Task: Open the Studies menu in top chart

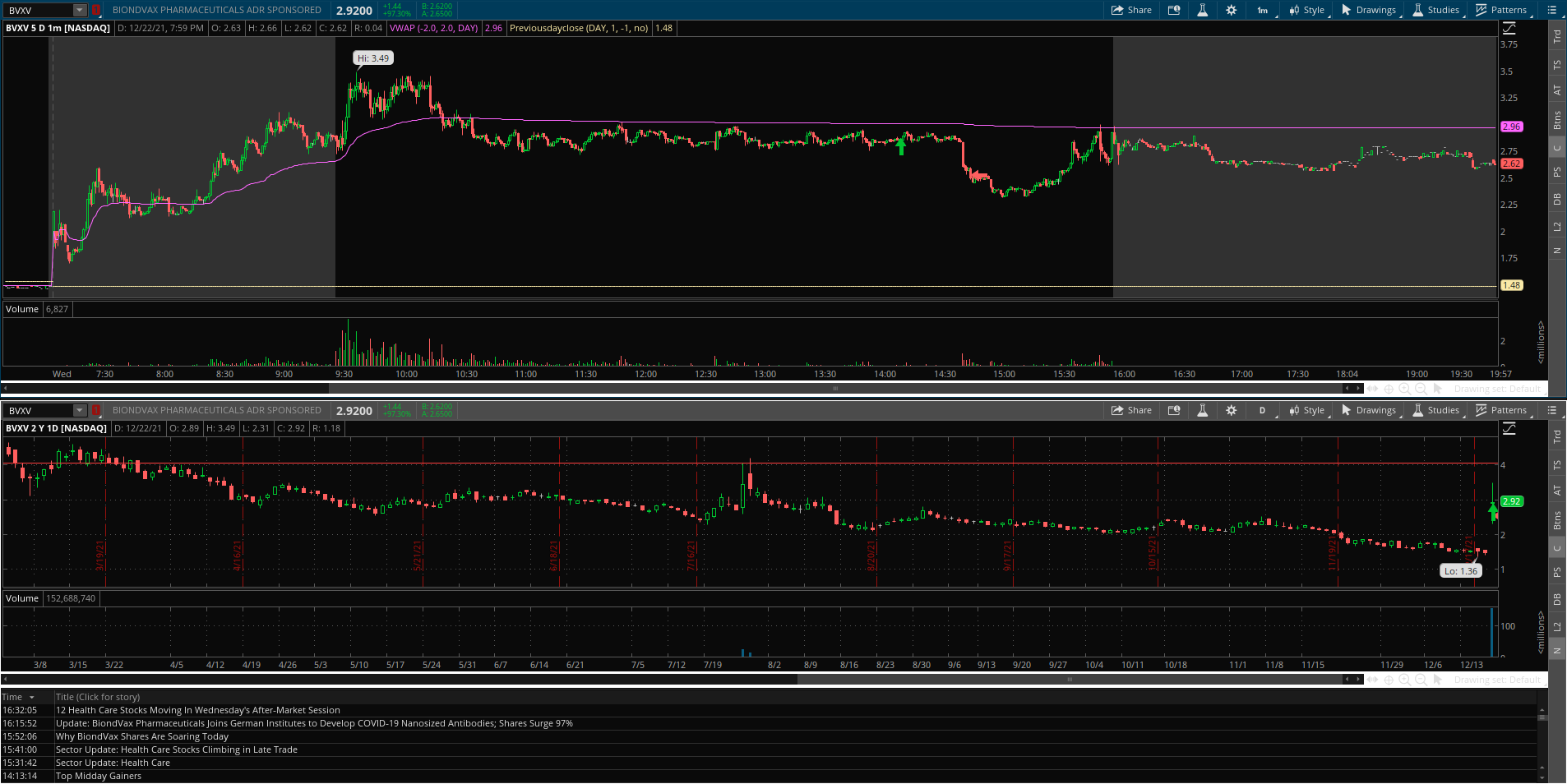Action: pyautogui.click(x=1436, y=11)
